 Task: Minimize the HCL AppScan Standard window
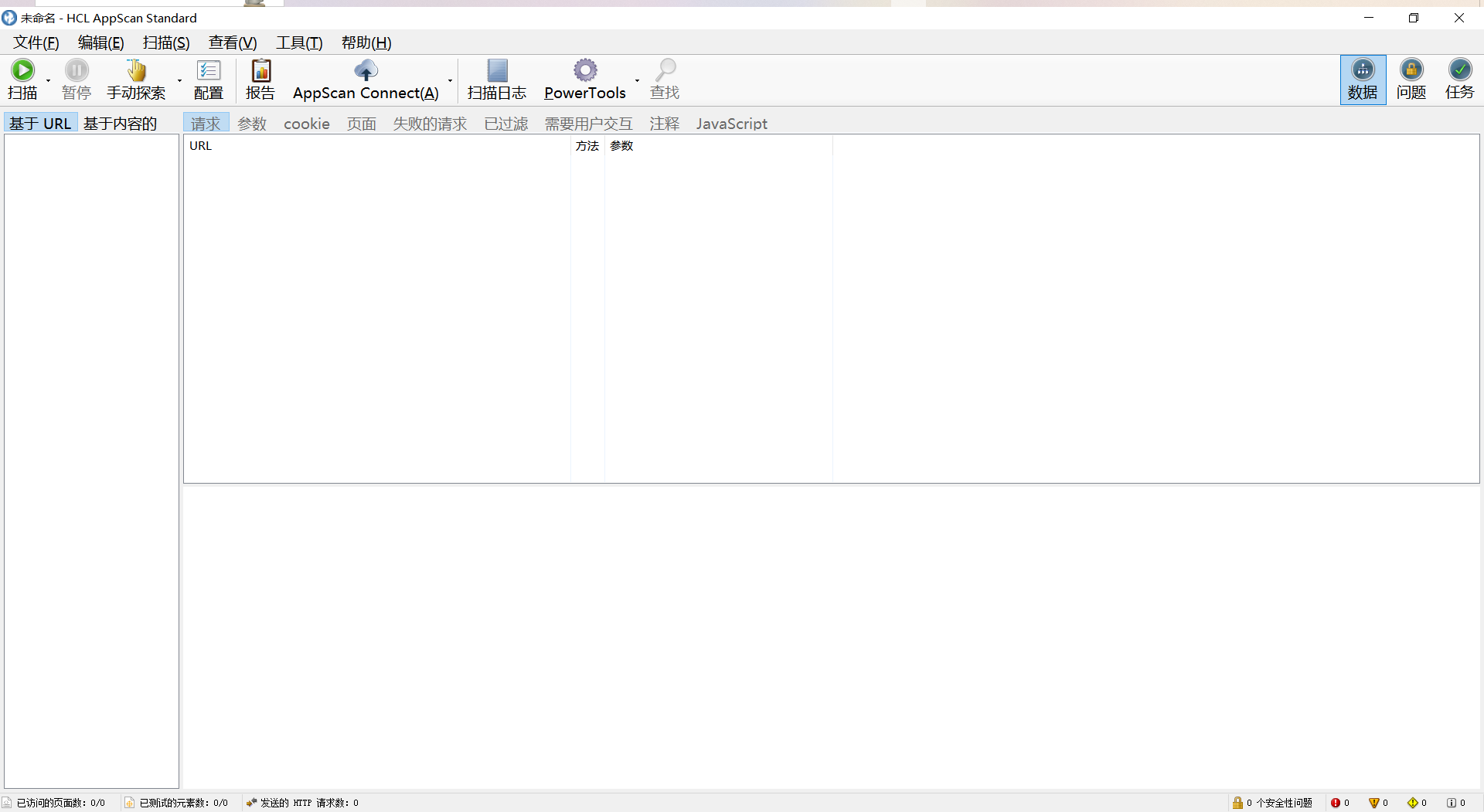(1369, 18)
